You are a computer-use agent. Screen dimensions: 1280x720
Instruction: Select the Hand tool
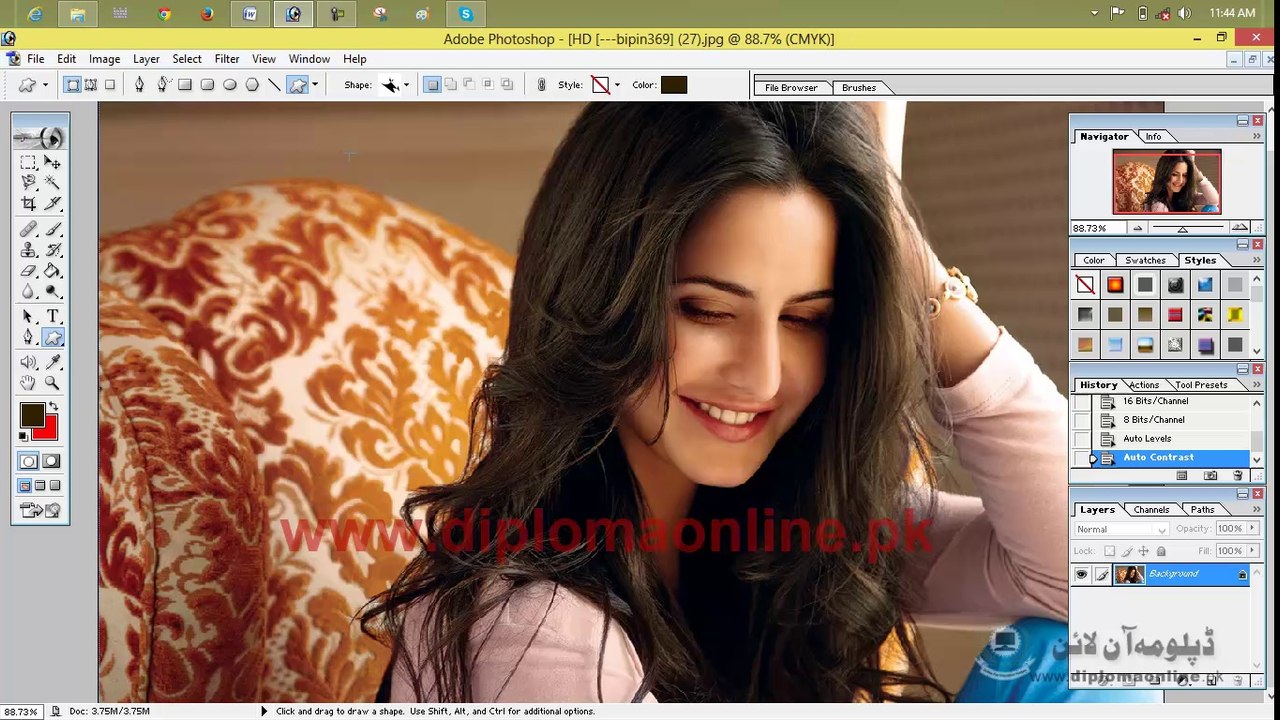tap(29, 383)
